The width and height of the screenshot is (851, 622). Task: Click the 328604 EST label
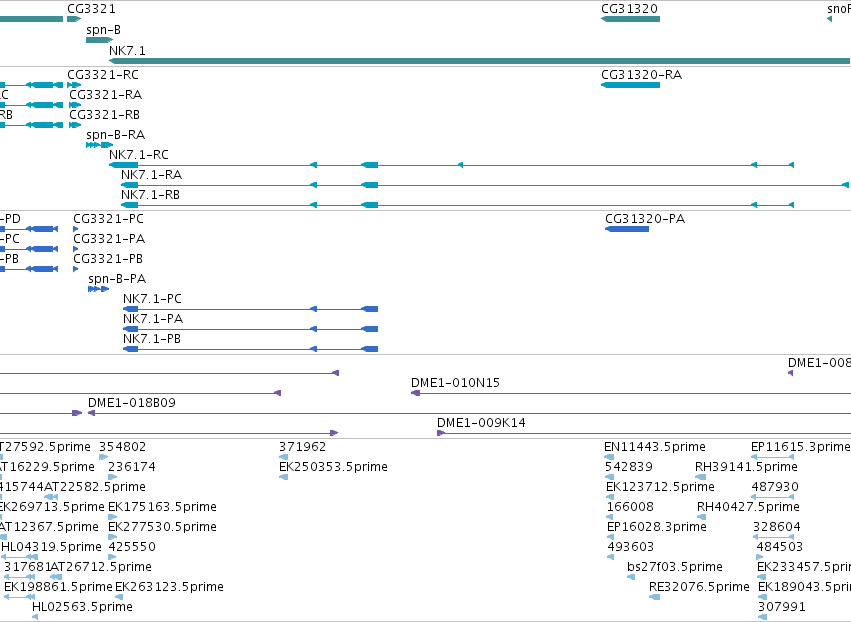tap(777, 526)
